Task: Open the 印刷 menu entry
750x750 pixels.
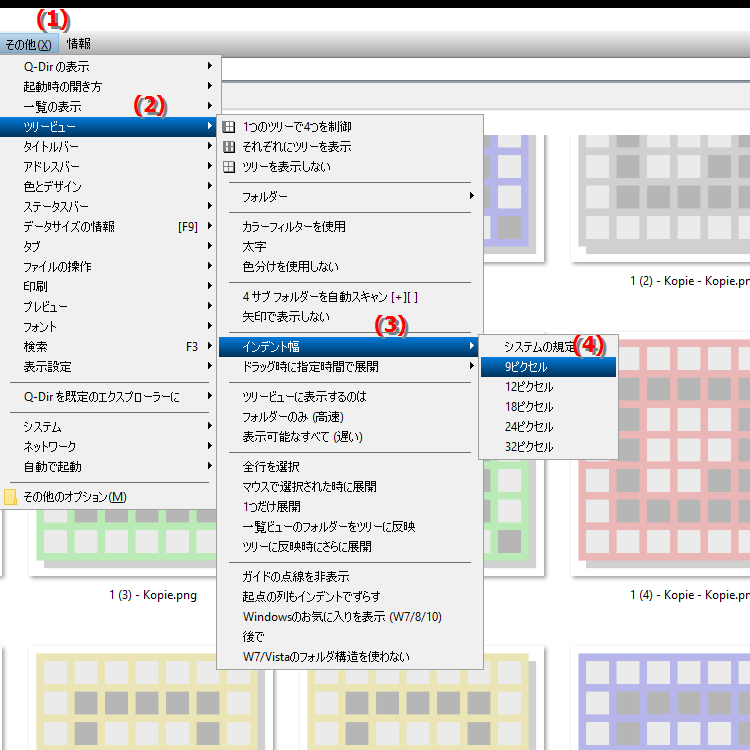Action: click(108, 287)
